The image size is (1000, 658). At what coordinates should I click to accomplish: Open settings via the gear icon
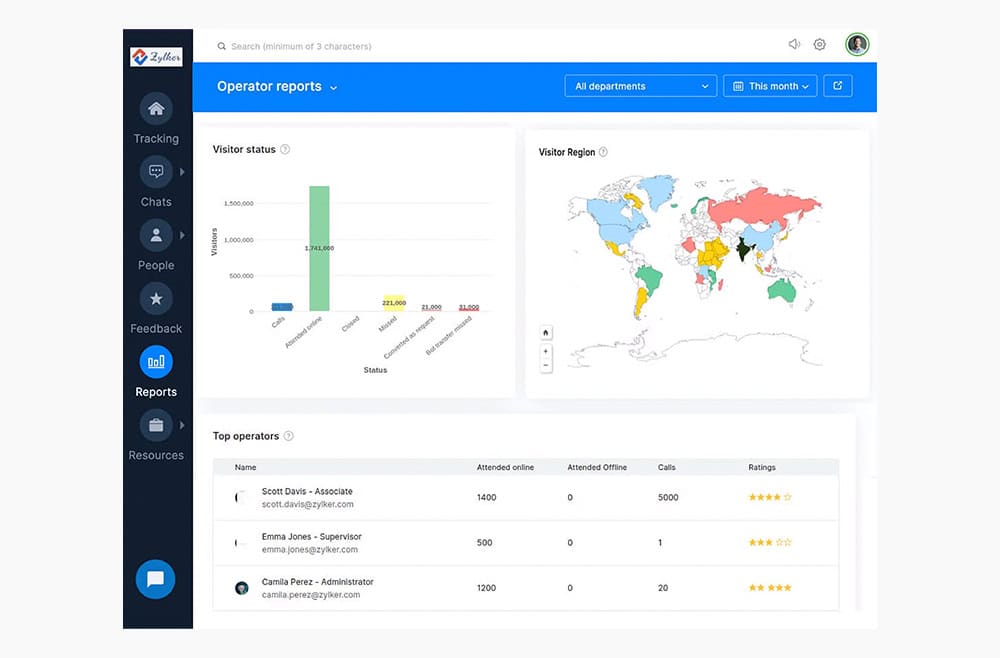[x=820, y=45]
